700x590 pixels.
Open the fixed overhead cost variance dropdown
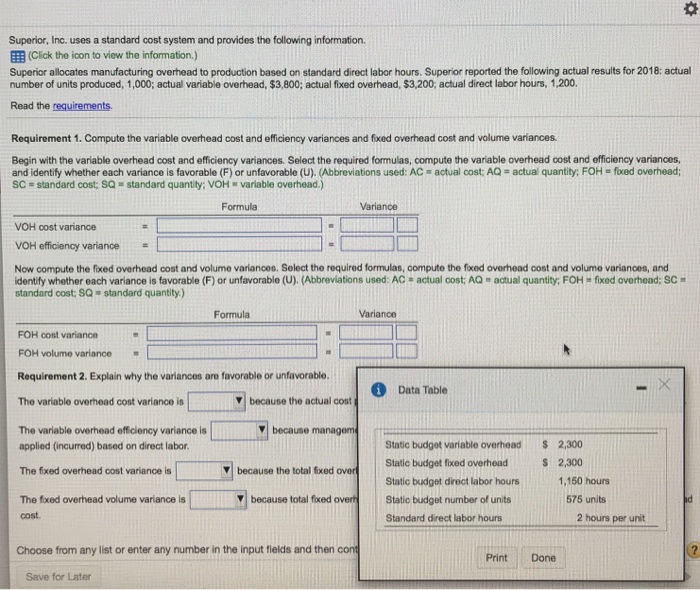204,470
